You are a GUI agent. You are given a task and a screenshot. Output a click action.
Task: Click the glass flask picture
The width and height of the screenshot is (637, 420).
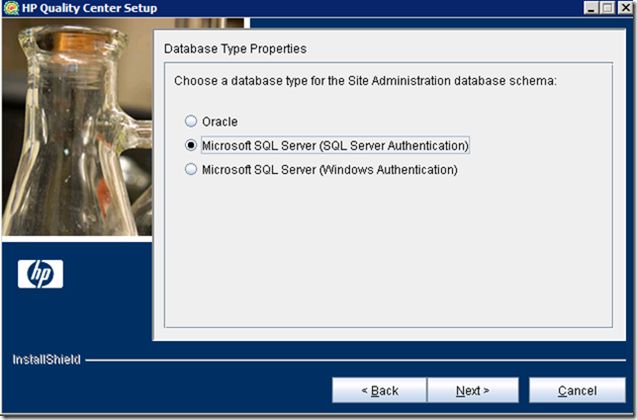(77, 128)
